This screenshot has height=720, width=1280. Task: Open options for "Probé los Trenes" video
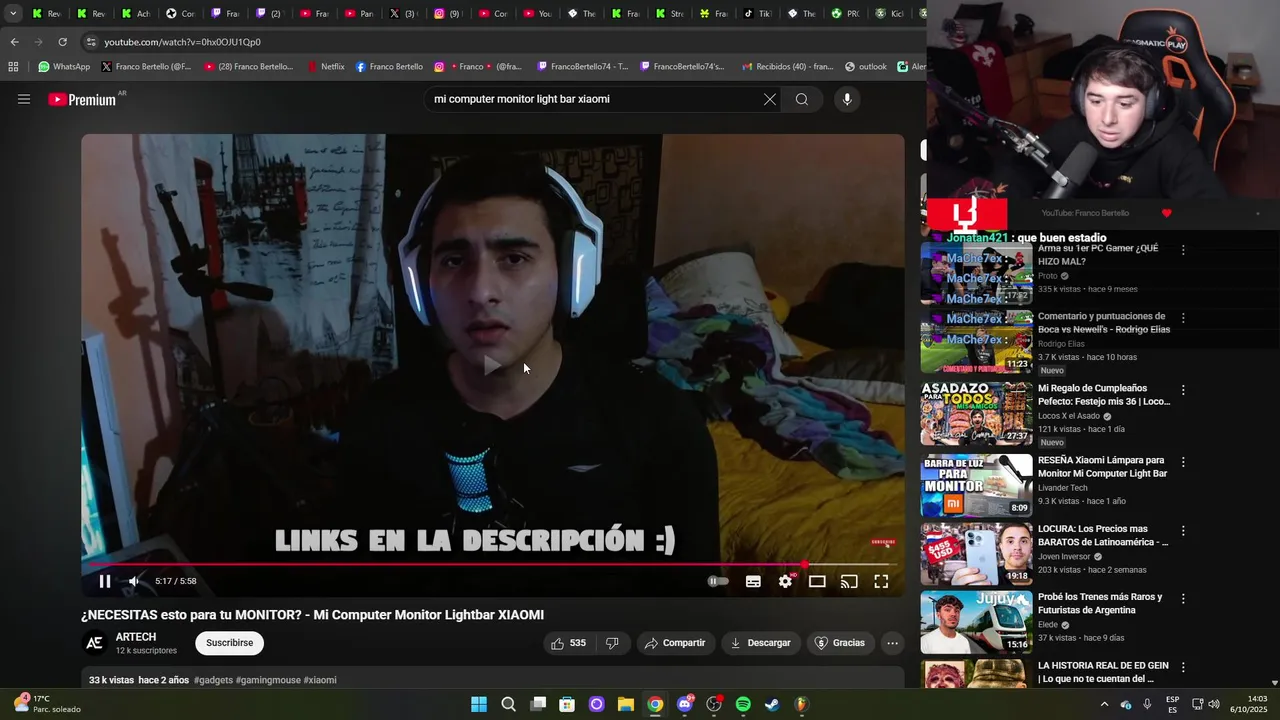point(1183,599)
